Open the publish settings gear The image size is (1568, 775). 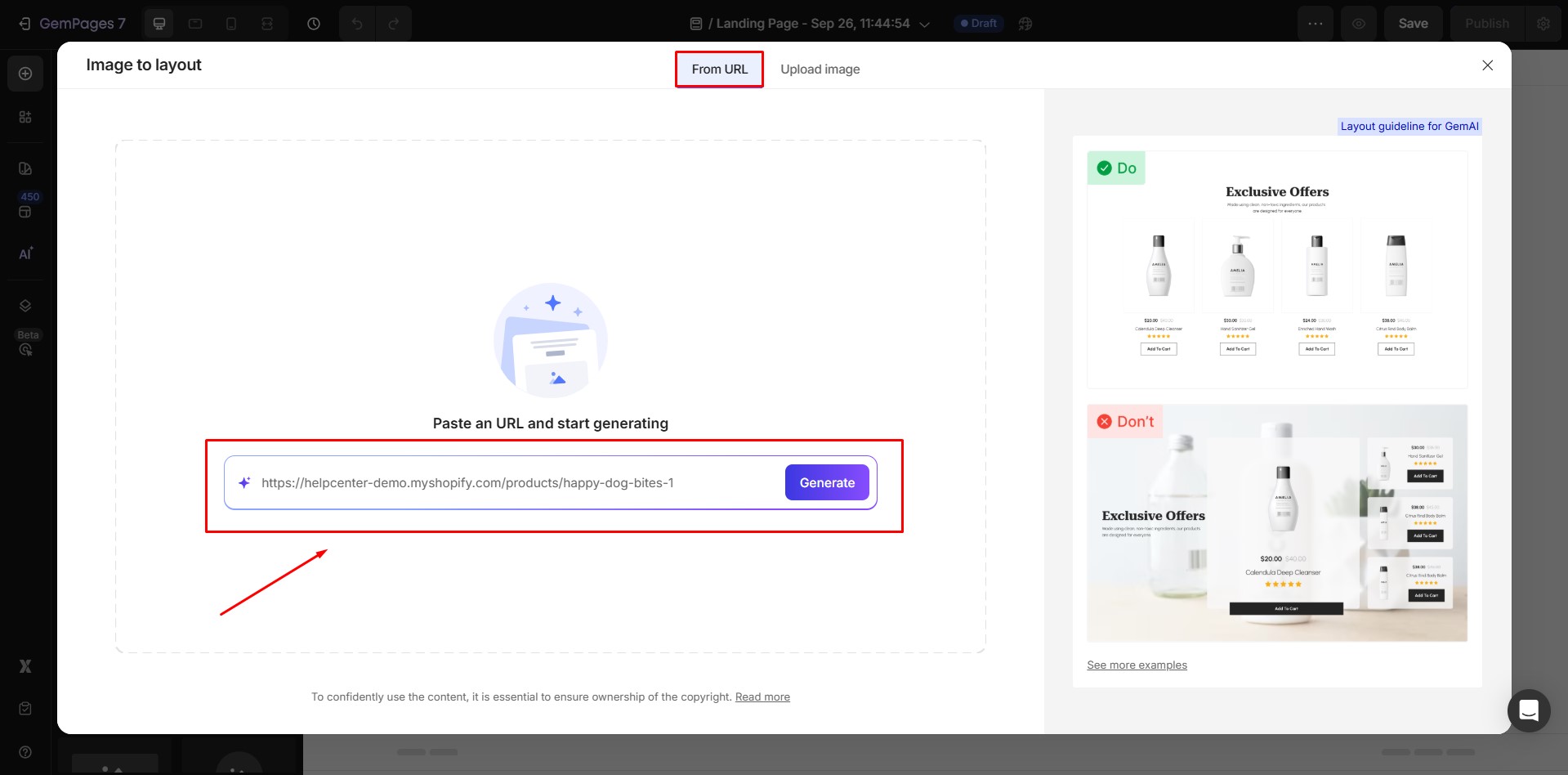[1543, 24]
